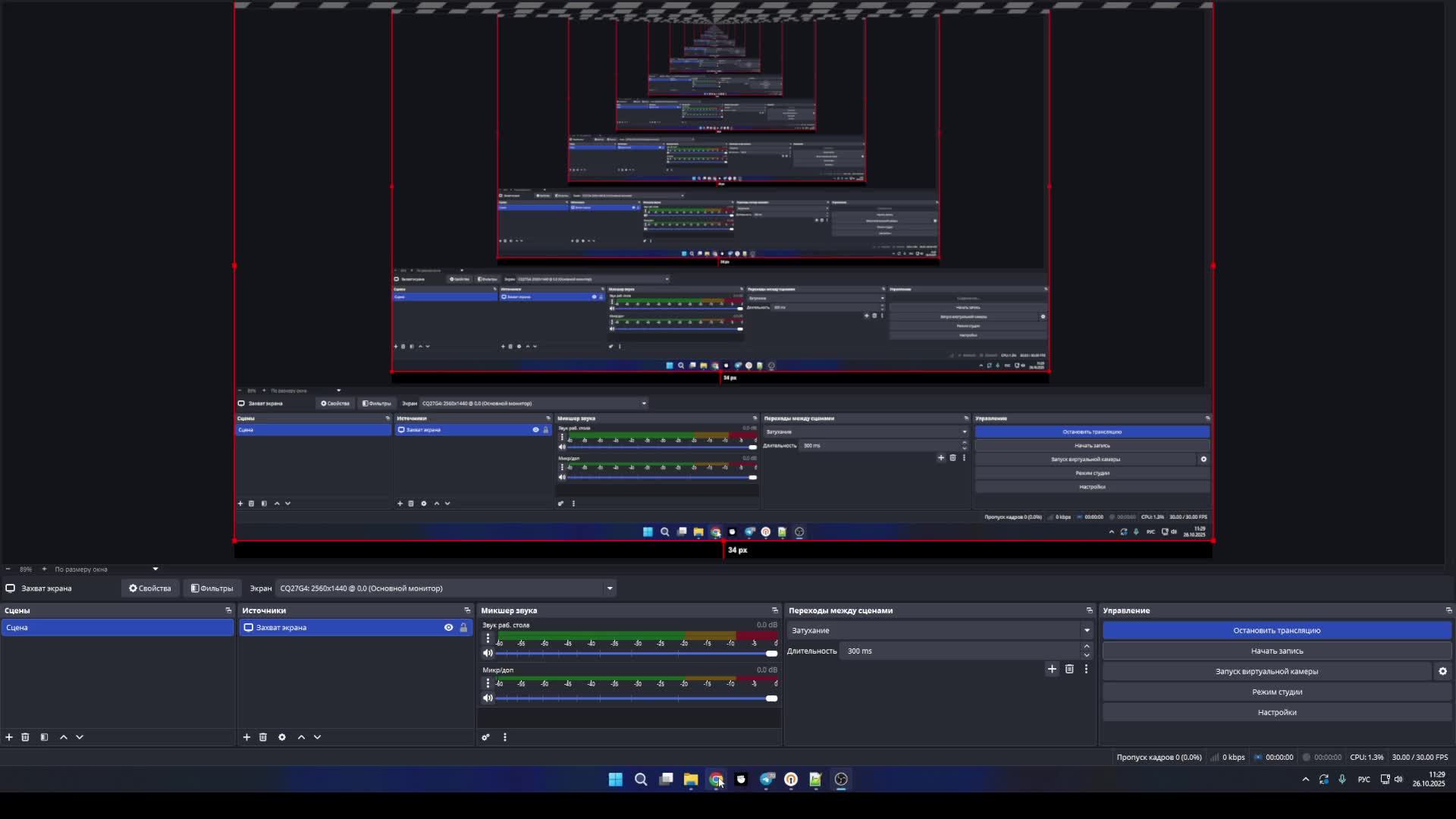The image size is (1456, 819).
Task: Open the Звук раб. стола three-dot options menu
Action: point(488,639)
